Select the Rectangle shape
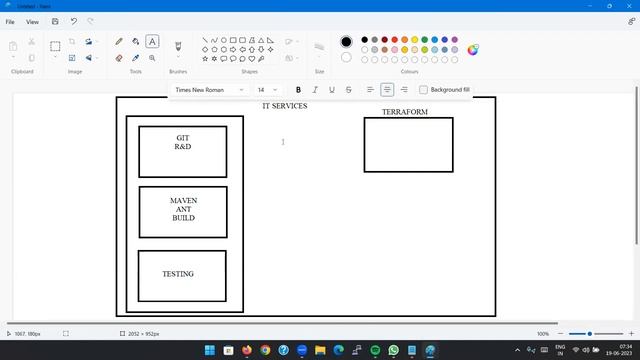Image resolution: width=640 pixels, height=360 pixels. (x=233, y=40)
